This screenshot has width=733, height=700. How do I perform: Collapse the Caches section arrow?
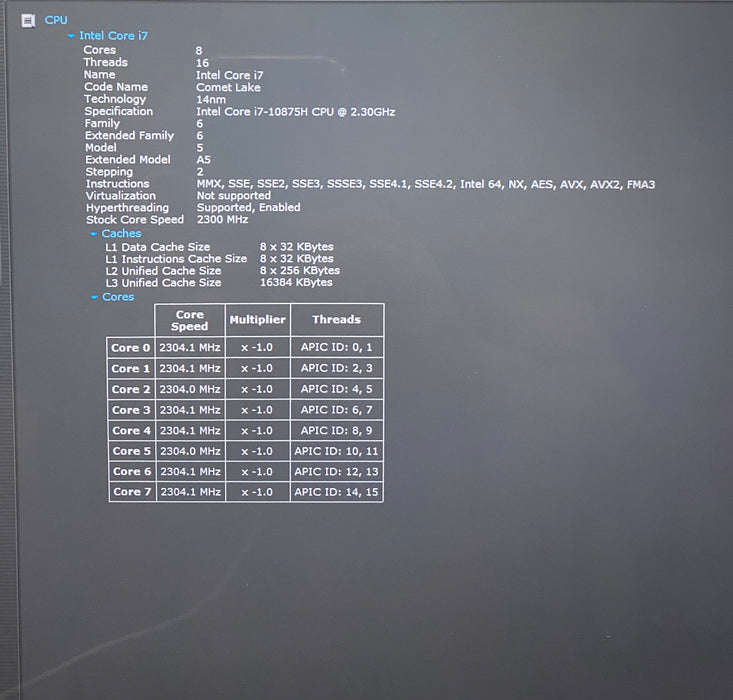(93, 233)
